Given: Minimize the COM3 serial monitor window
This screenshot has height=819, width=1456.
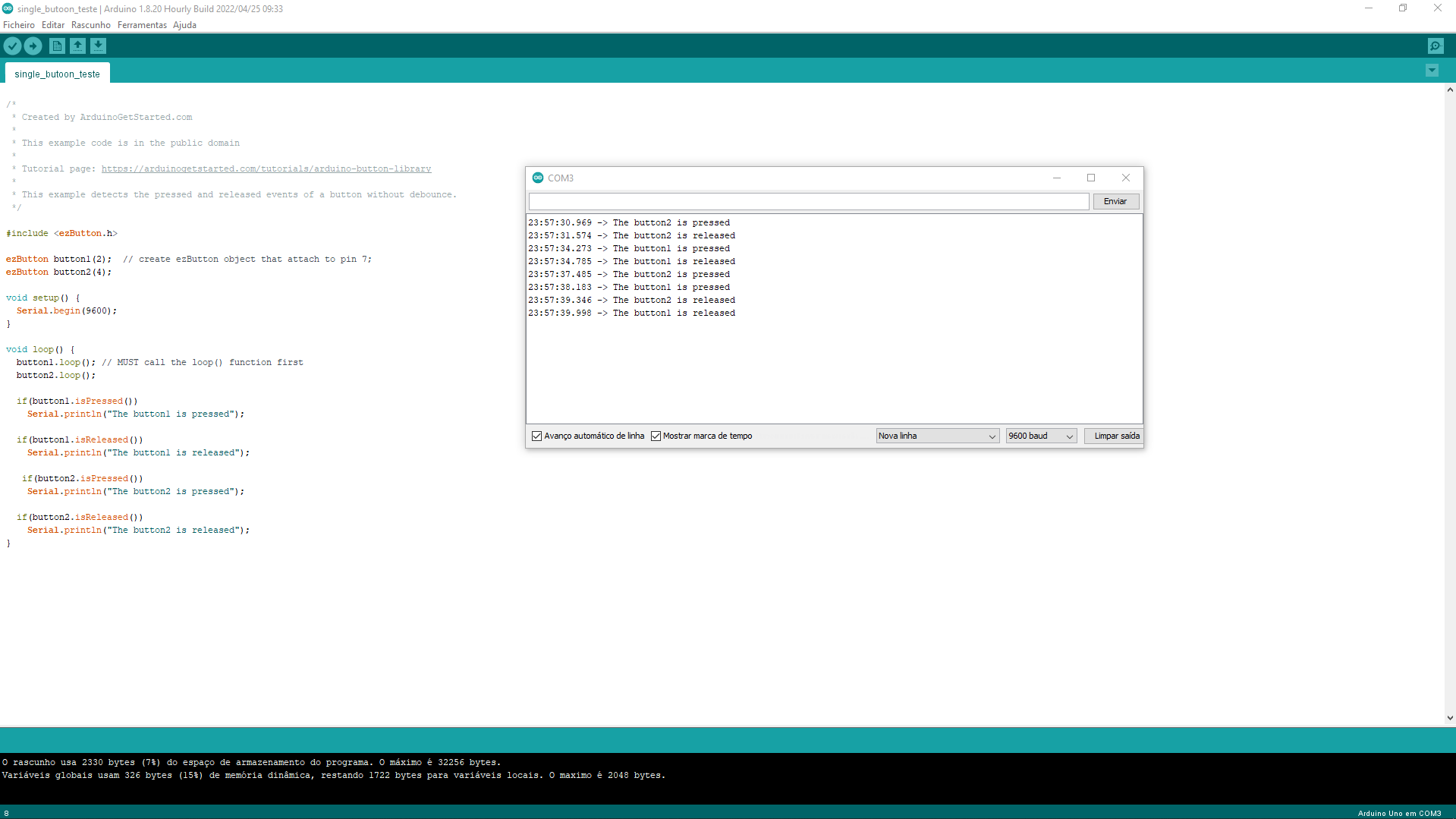Looking at the screenshot, I should click(x=1056, y=178).
